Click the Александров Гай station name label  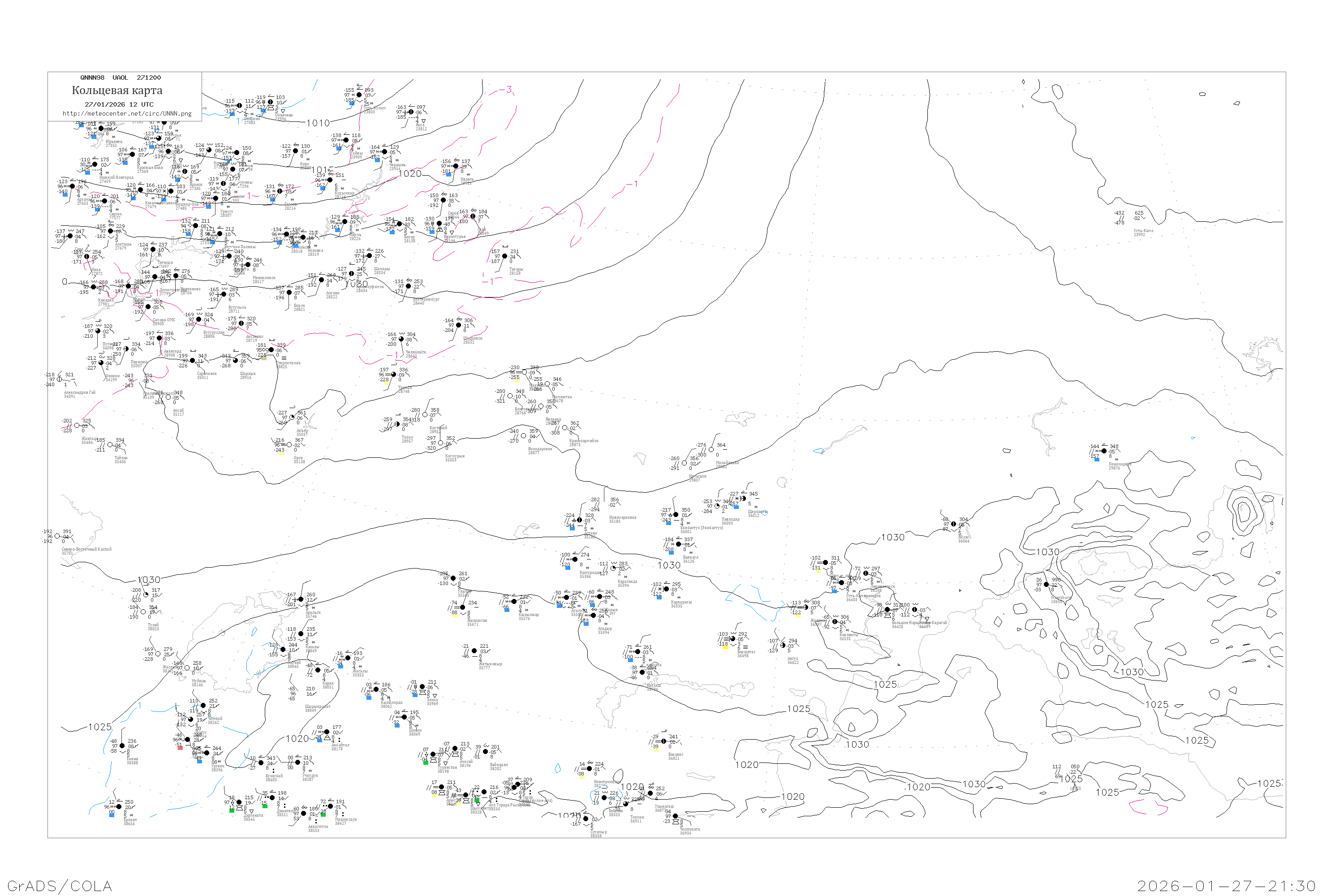coord(79,392)
